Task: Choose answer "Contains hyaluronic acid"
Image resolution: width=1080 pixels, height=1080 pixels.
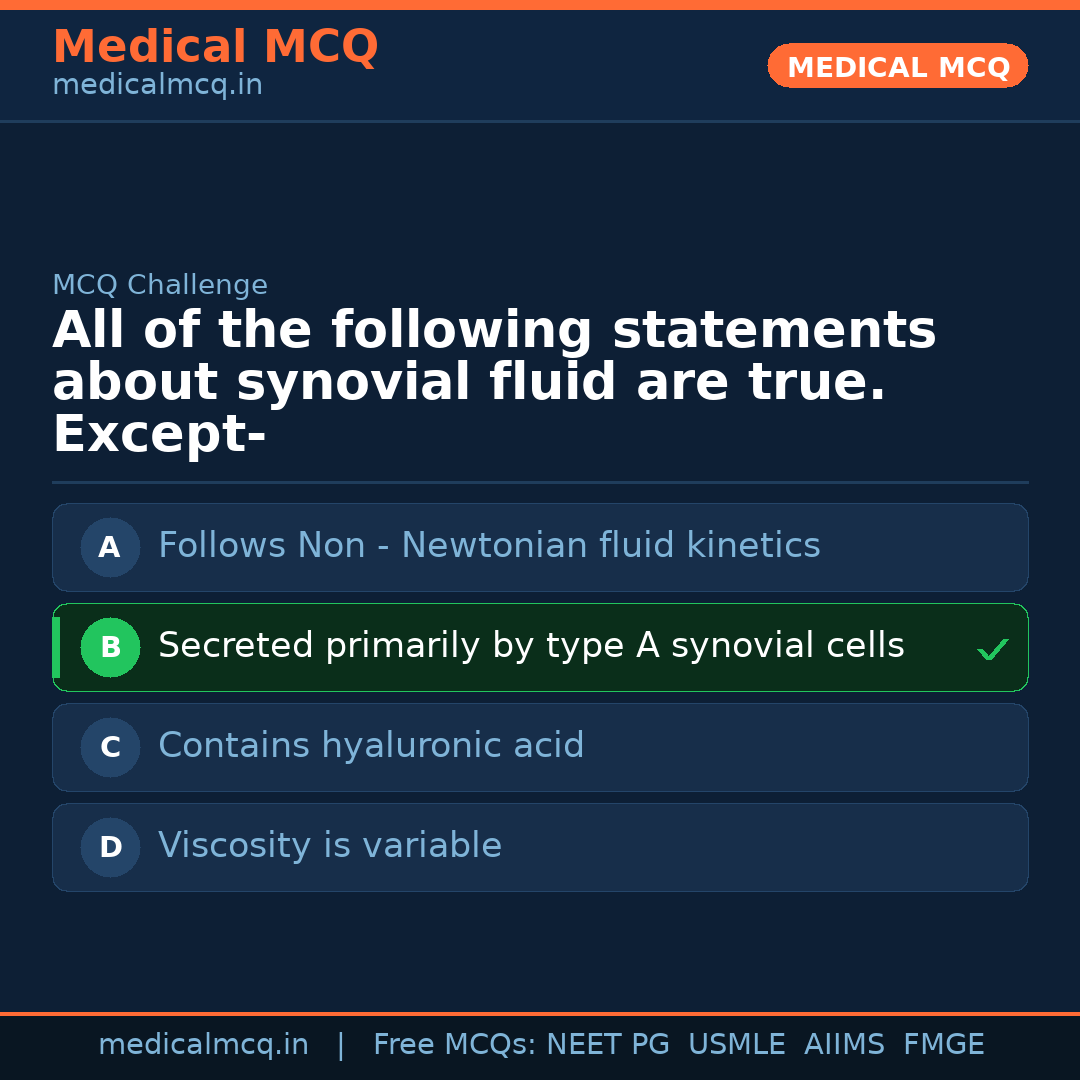Action: (371, 746)
